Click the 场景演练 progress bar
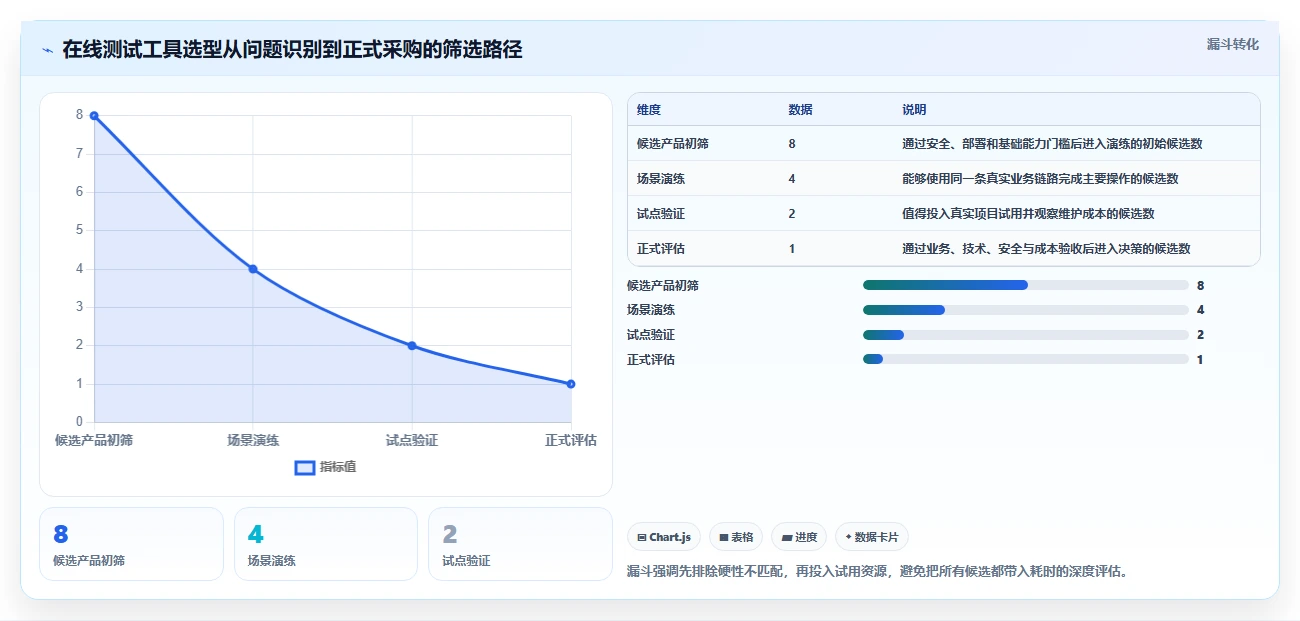 1025,310
